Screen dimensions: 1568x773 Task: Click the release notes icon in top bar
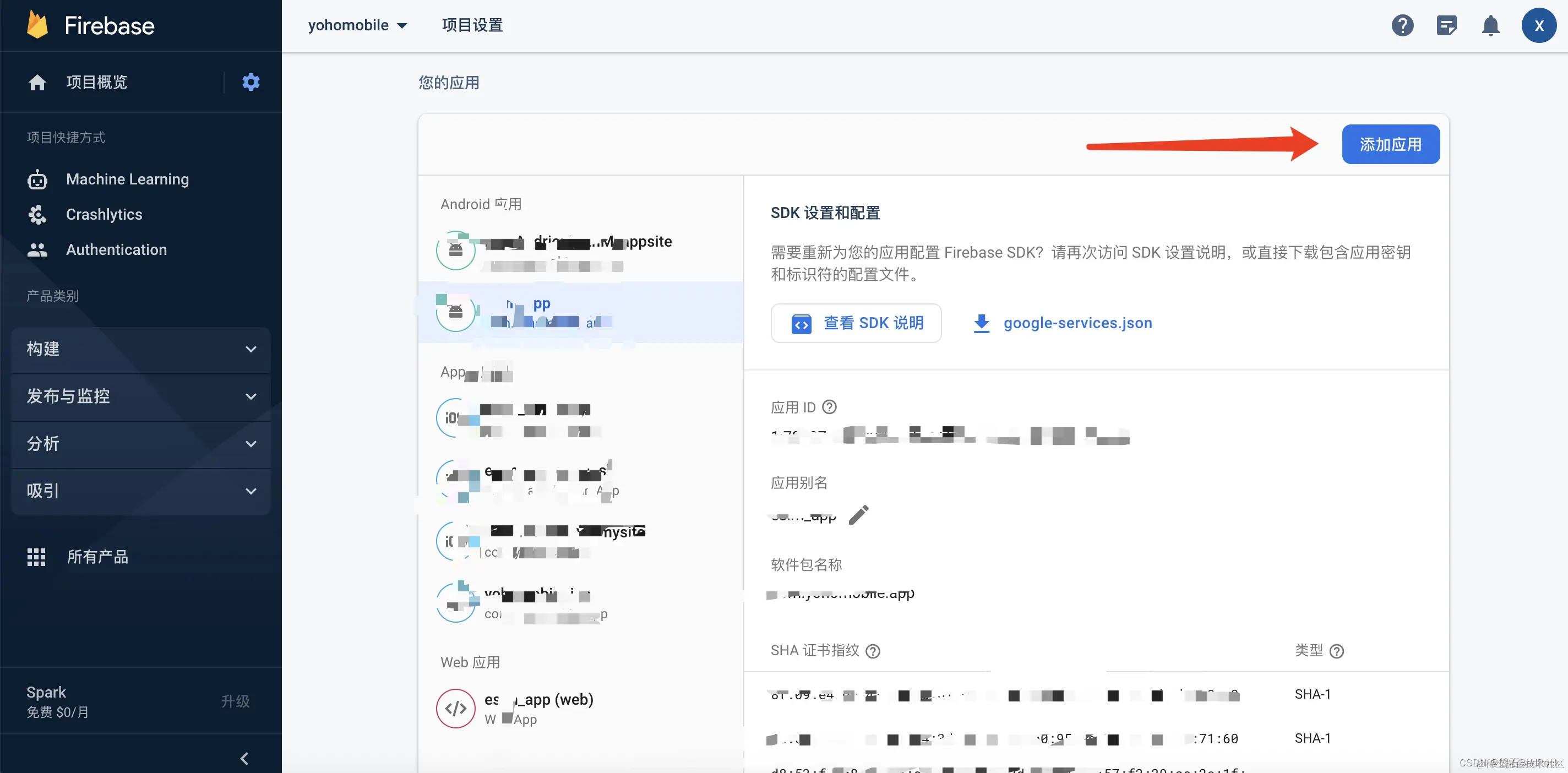click(x=1447, y=25)
